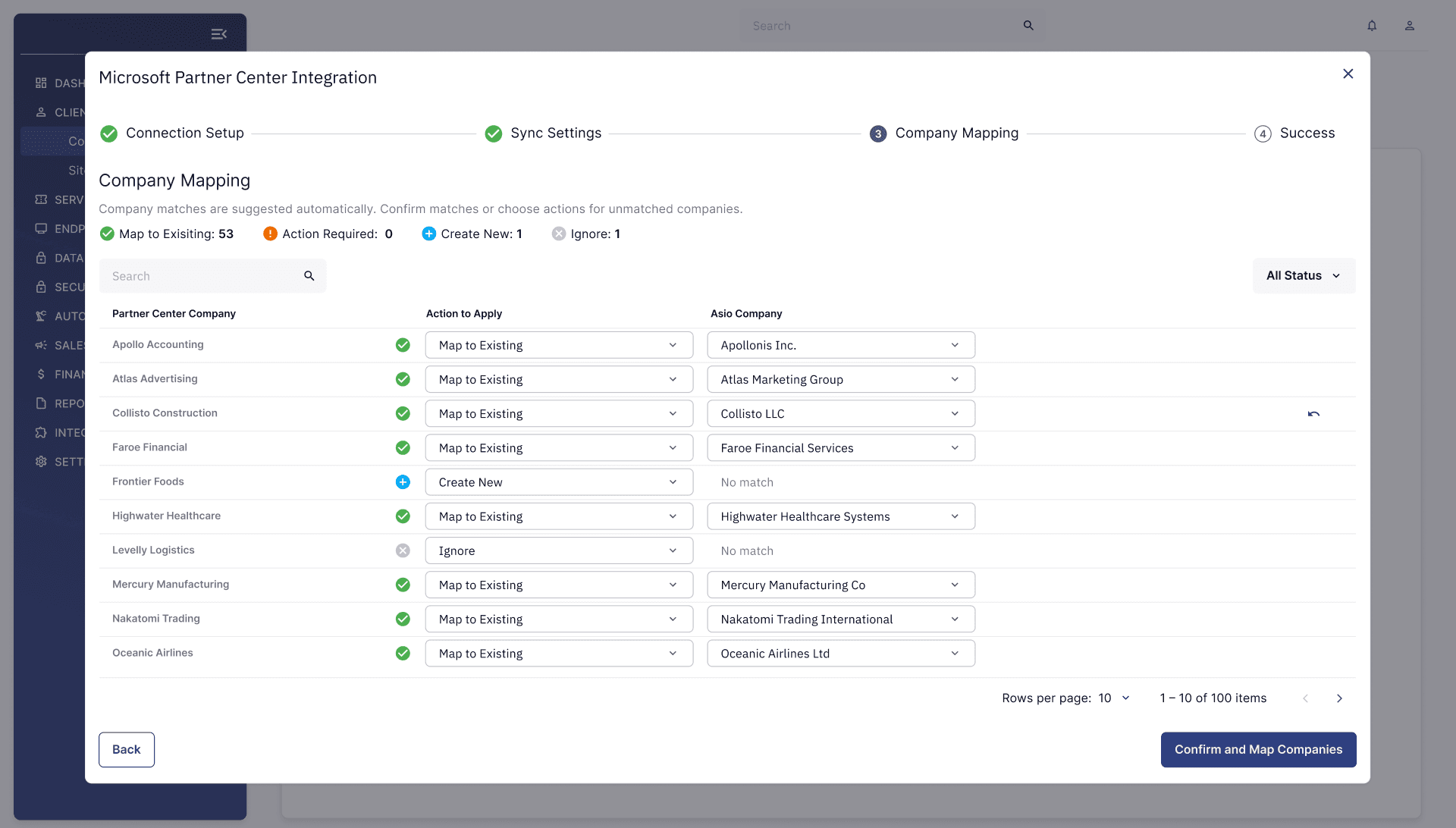1456x828 pixels.
Task: Open the Highwater Healthcare Systems dropdown
Action: tap(841, 516)
